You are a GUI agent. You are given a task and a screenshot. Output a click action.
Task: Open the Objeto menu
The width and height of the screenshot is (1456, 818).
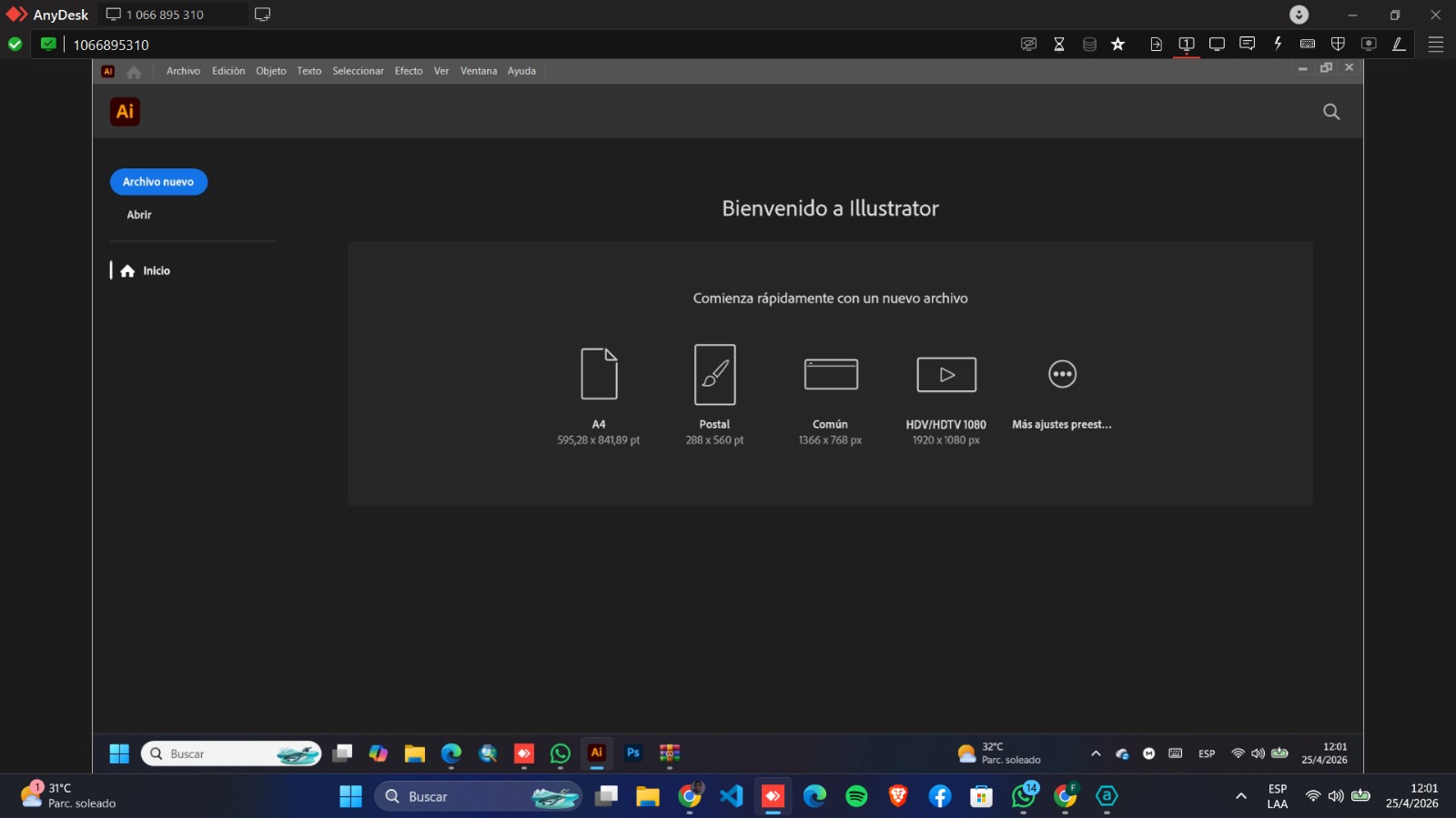pos(271,71)
